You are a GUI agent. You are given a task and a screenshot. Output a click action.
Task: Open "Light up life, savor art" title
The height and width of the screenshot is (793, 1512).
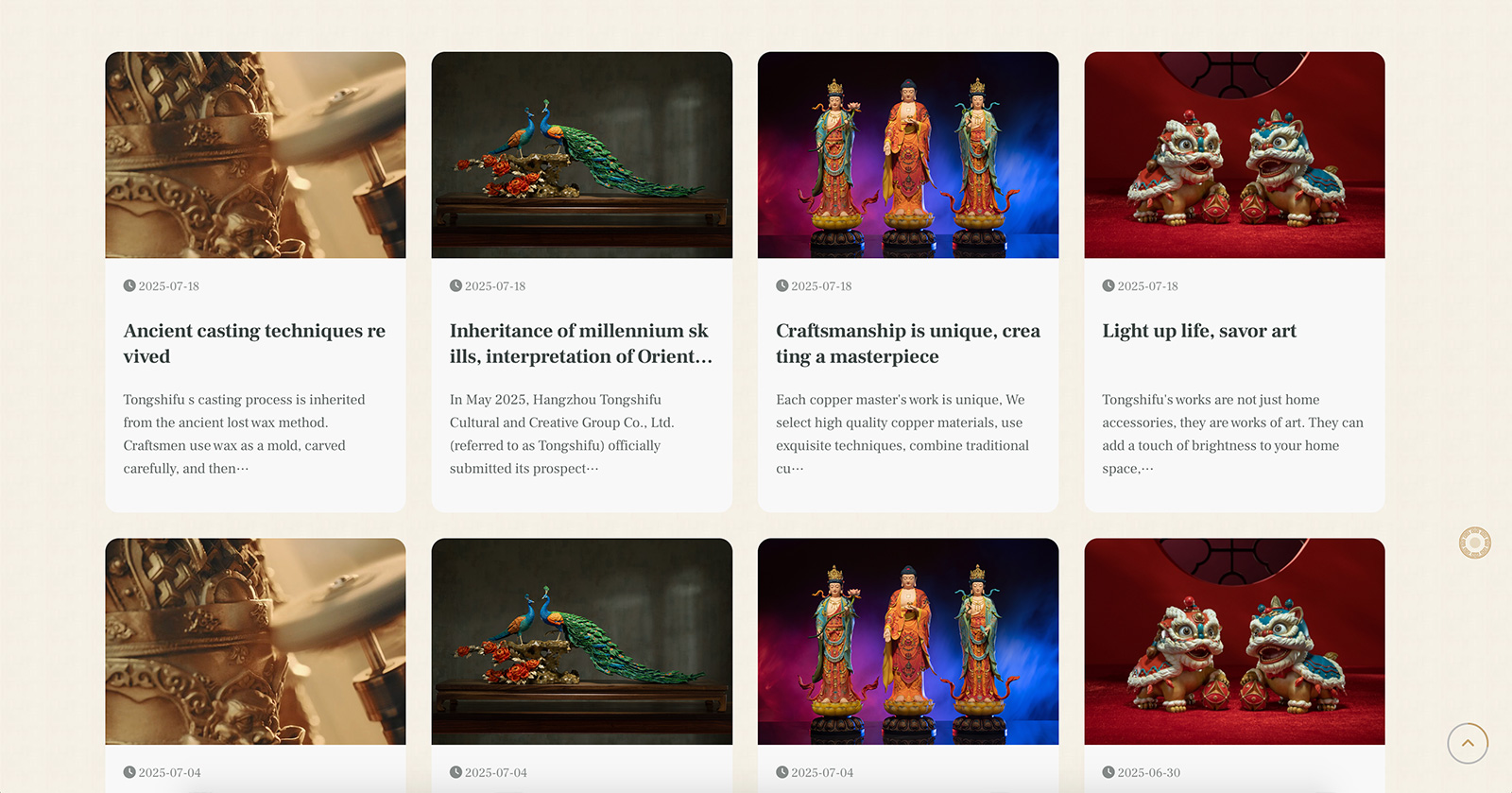(x=1199, y=331)
